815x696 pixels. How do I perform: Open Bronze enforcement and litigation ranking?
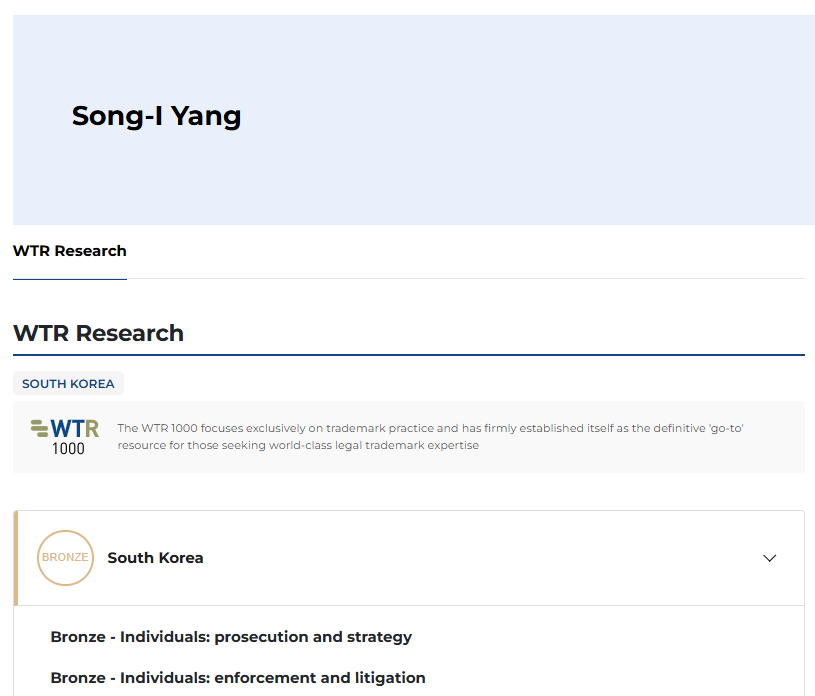[x=238, y=678]
